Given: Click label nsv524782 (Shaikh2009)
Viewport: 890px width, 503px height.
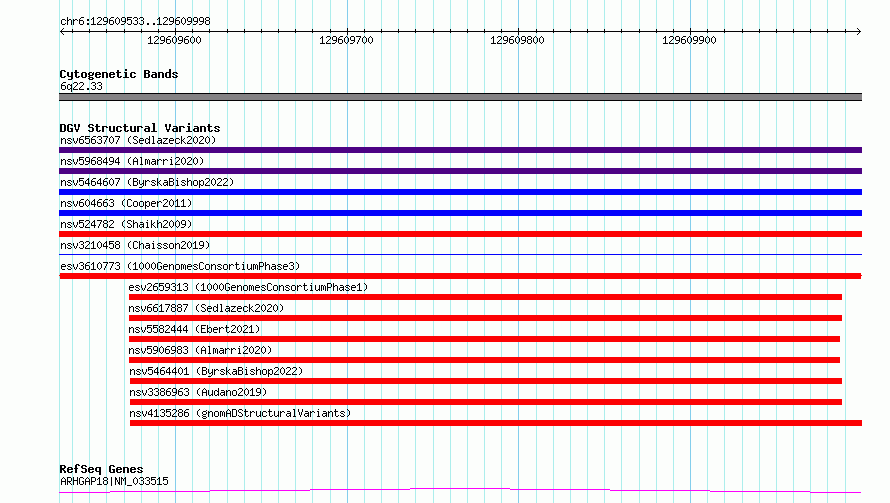Looking at the screenshot, I should point(126,224).
